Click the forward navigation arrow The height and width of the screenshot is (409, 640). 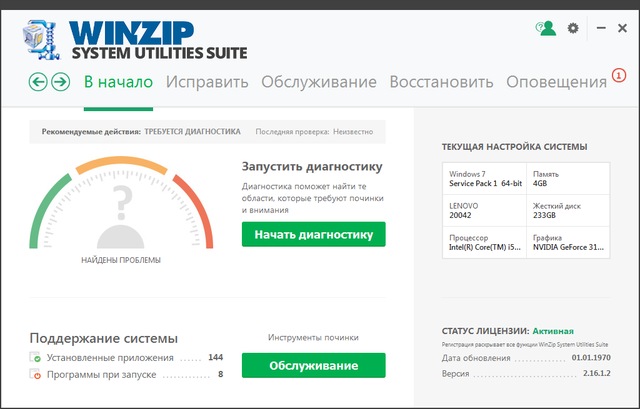pos(60,82)
